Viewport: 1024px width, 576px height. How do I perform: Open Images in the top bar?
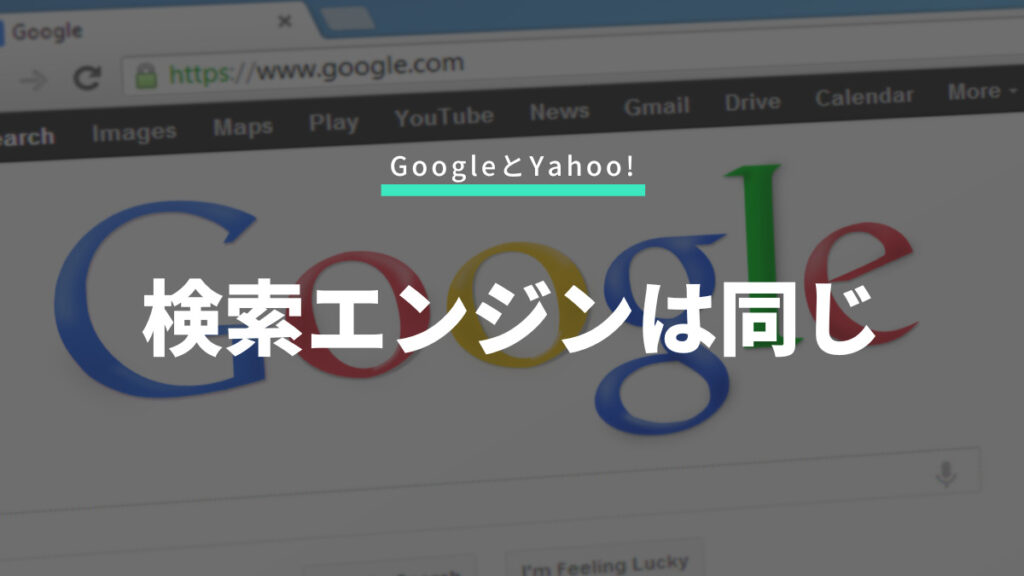[x=134, y=131]
